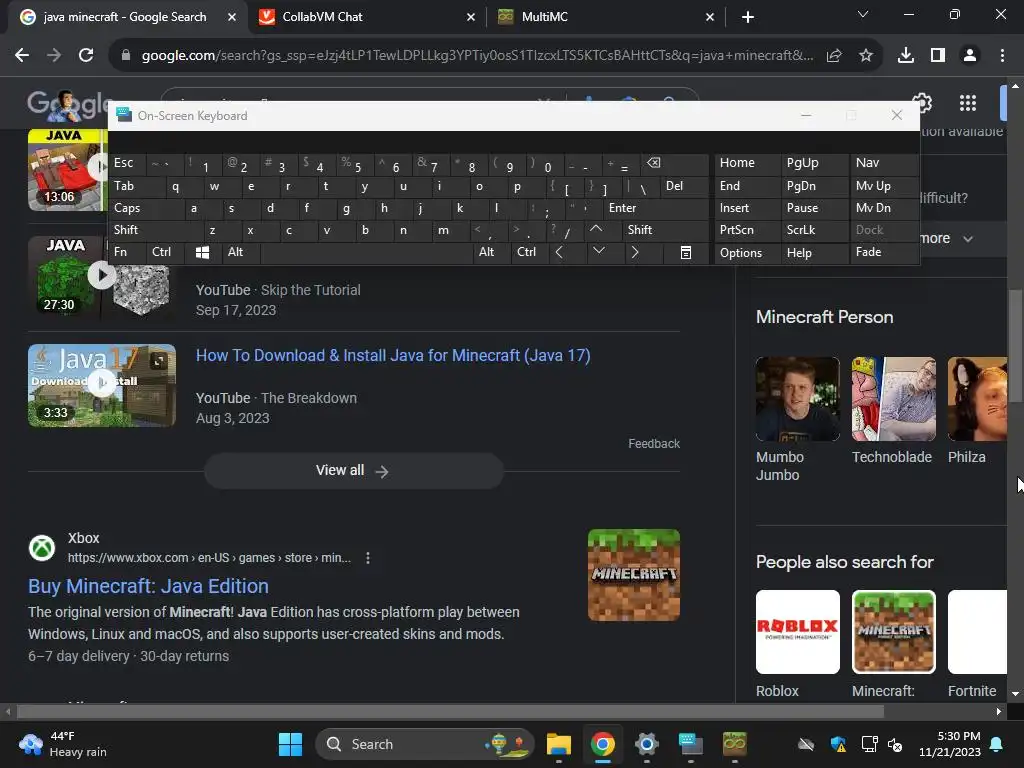Image resolution: width=1024 pixels, height=768 pixels.
Task: Open Windows Start menu
Action: click(290, 744)
